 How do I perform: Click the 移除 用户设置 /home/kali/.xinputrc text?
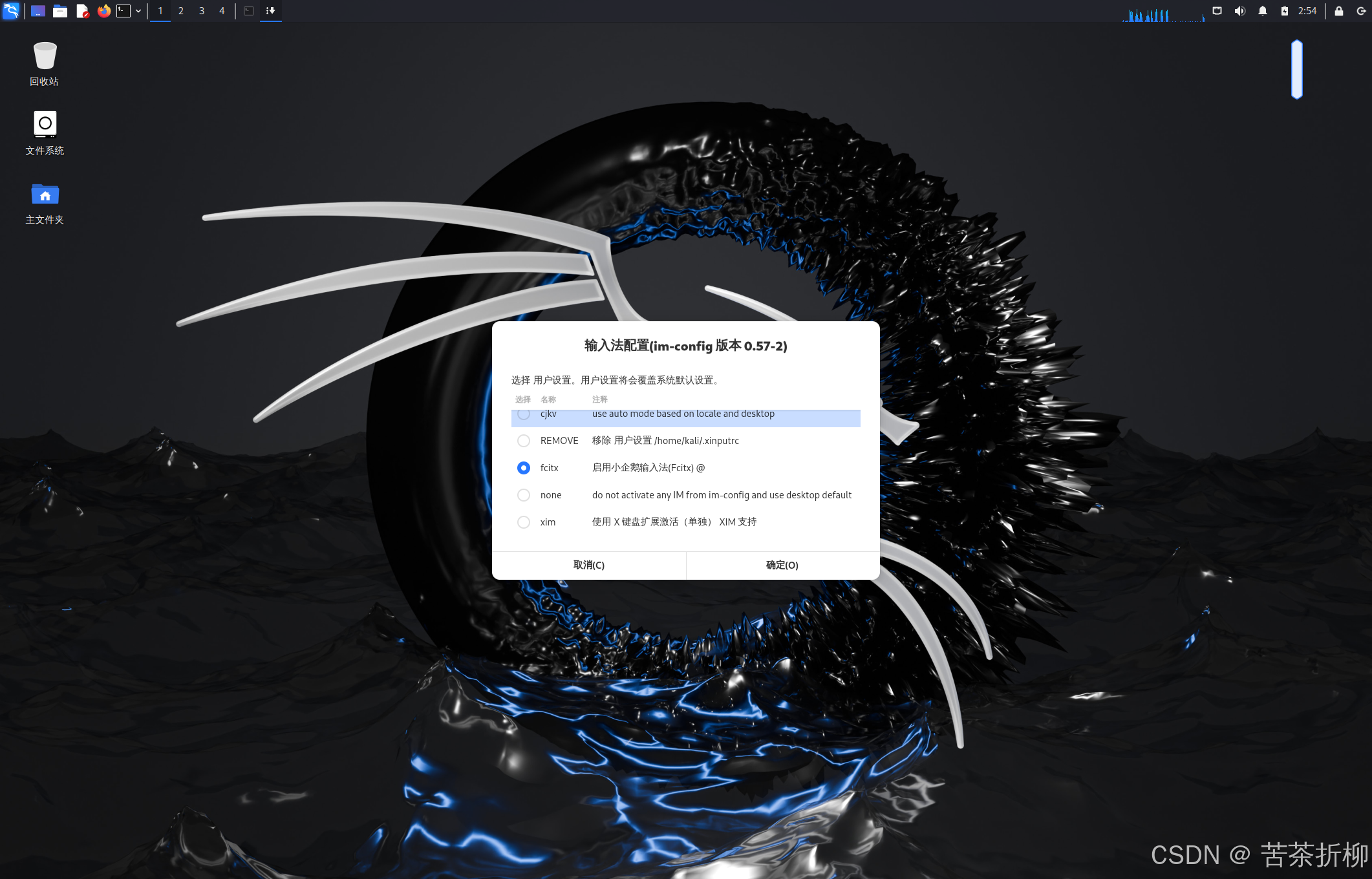coord(665,441)
